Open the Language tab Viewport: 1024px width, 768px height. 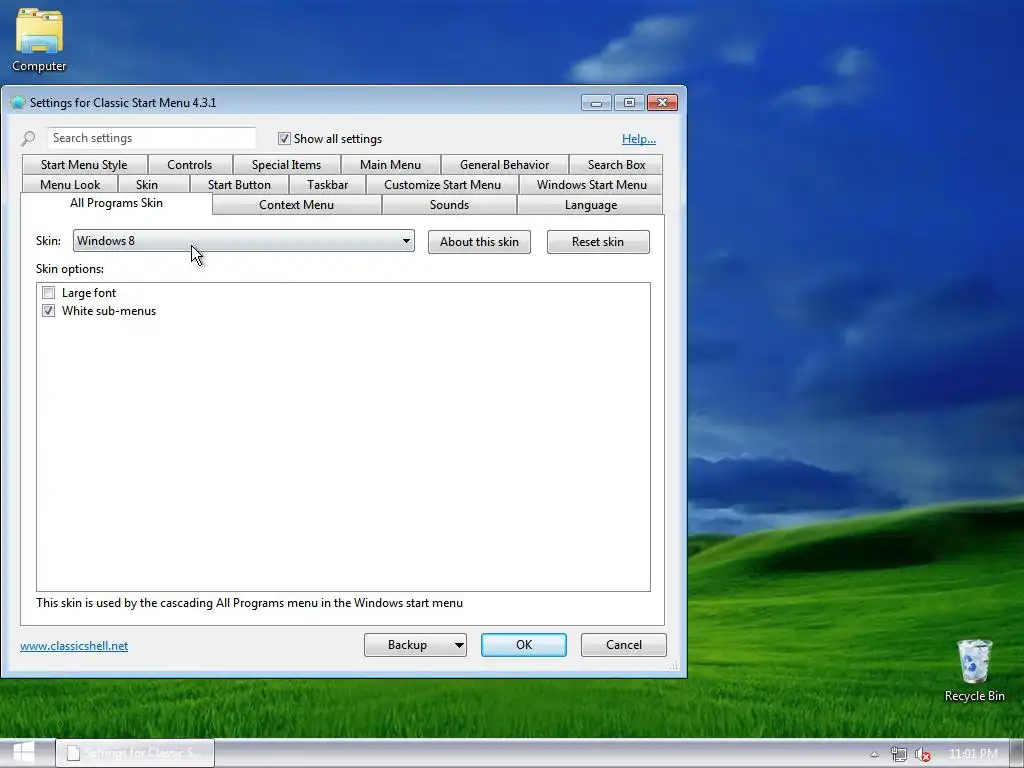590,204
